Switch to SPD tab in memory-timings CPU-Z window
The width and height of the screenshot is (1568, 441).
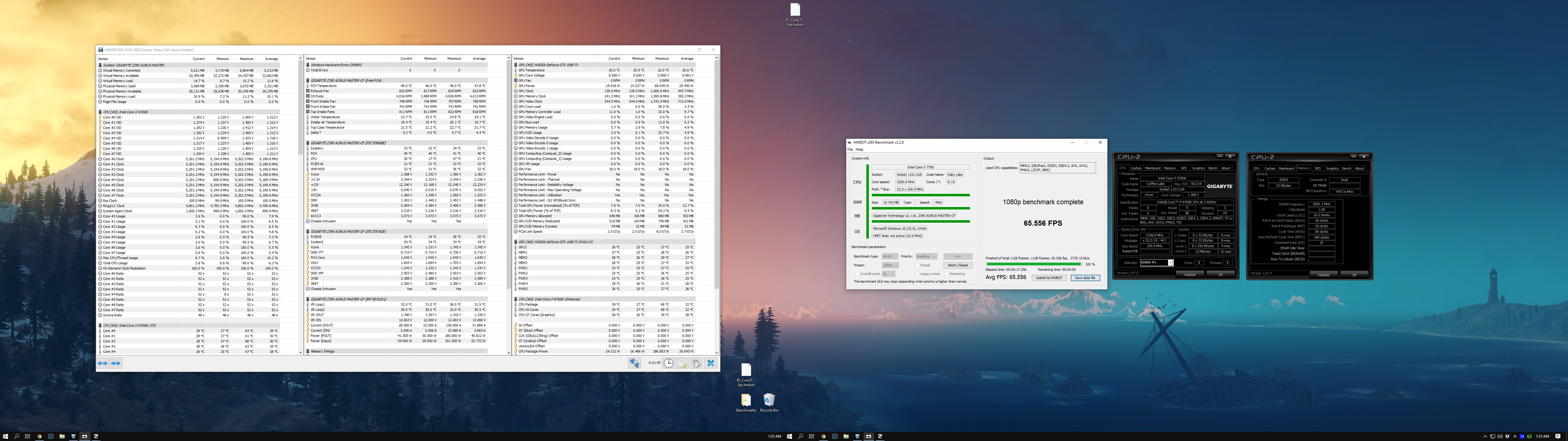click(1318, 168)
